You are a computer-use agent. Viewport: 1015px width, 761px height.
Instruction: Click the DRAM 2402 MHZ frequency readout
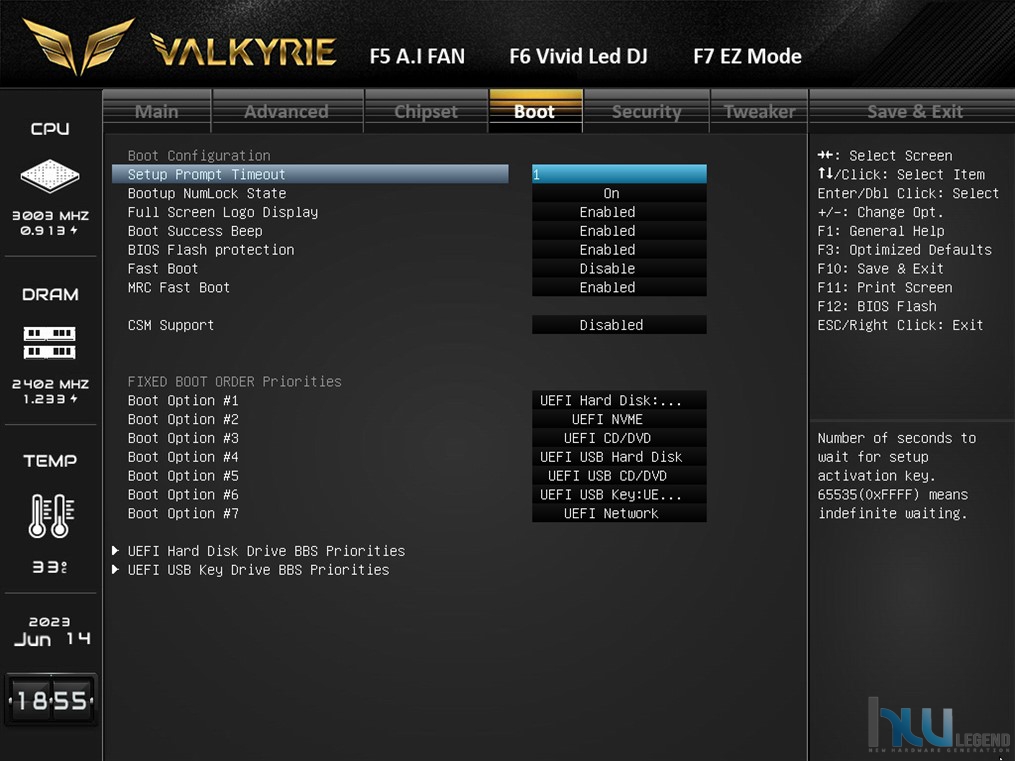coord(50,384)
